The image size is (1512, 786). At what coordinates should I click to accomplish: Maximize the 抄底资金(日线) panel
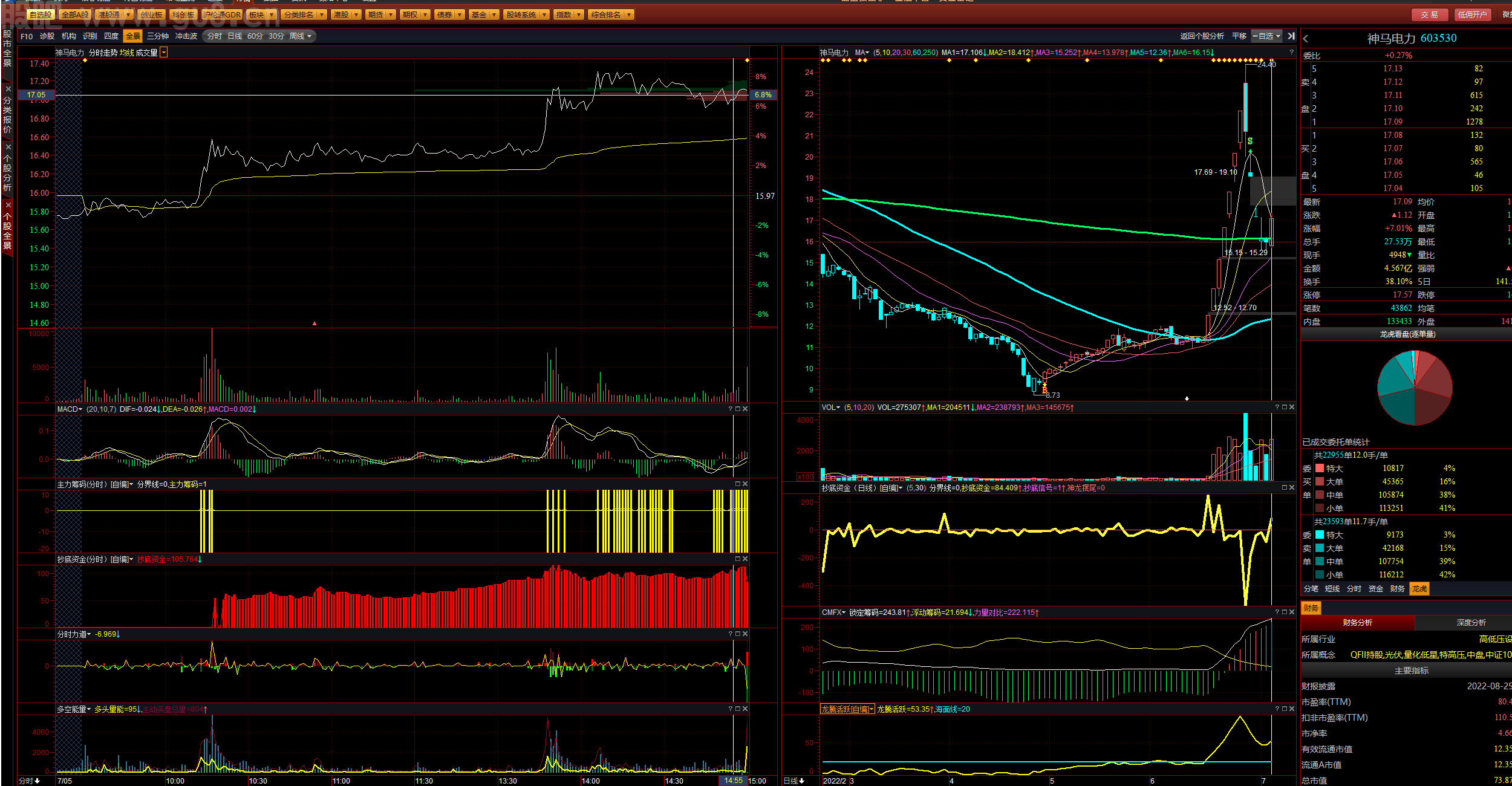click(1285, 488)
